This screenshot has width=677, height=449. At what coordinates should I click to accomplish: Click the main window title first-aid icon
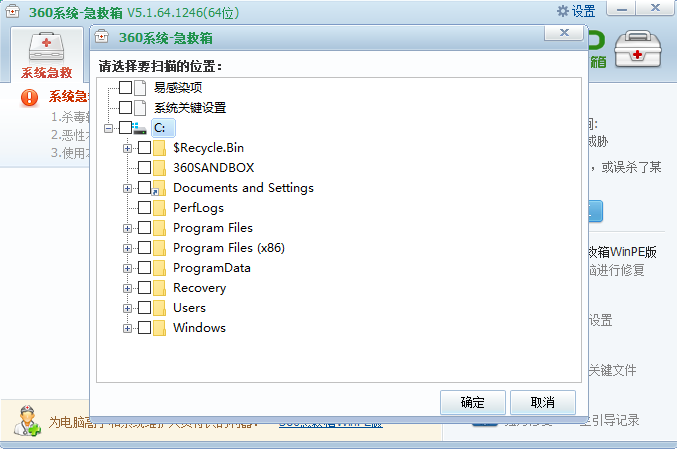[x=13, y=12]
